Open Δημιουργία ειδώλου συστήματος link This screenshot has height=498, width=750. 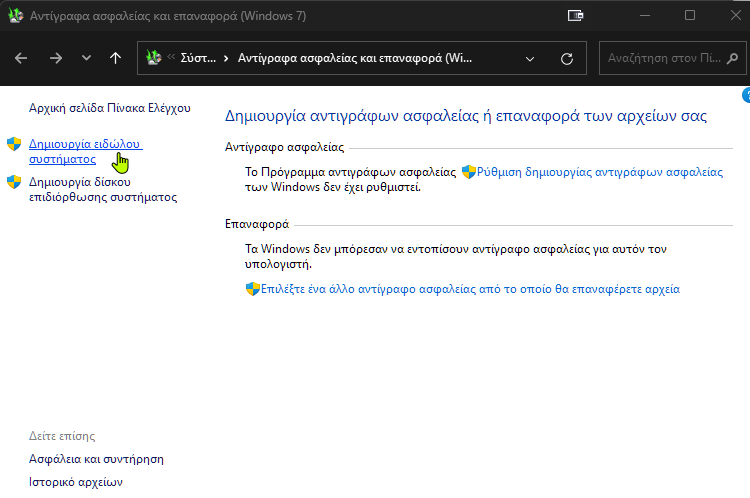pyautogui.click(x=86, y=151)
